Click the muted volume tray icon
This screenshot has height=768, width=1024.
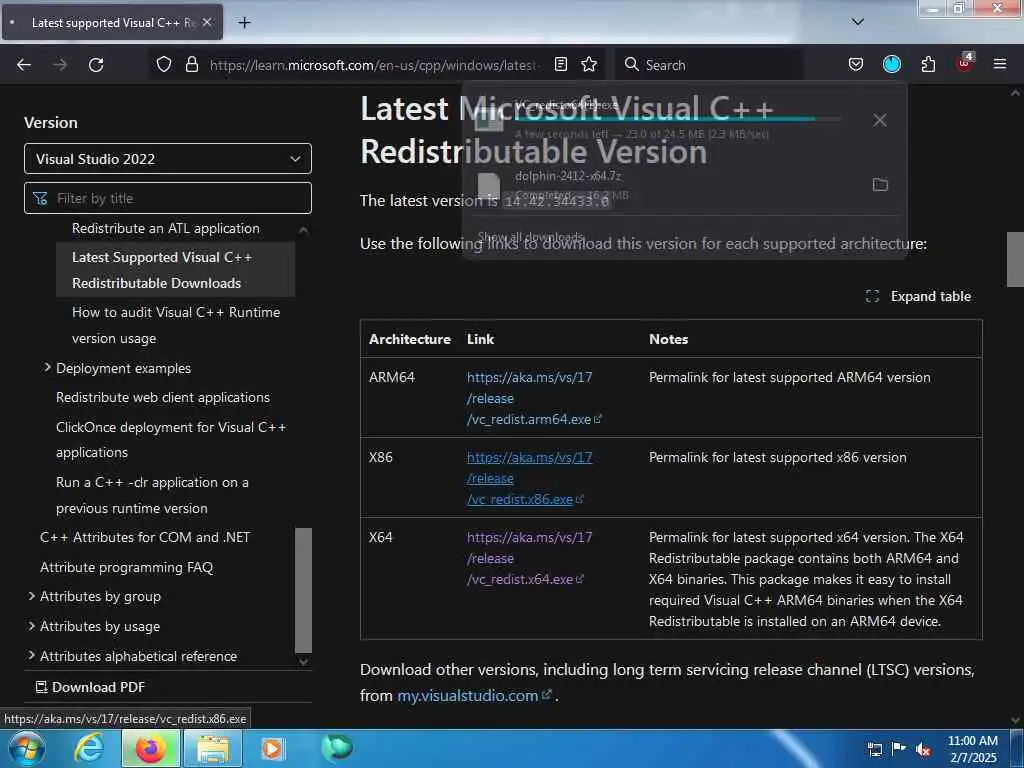(x=923, y=750)
